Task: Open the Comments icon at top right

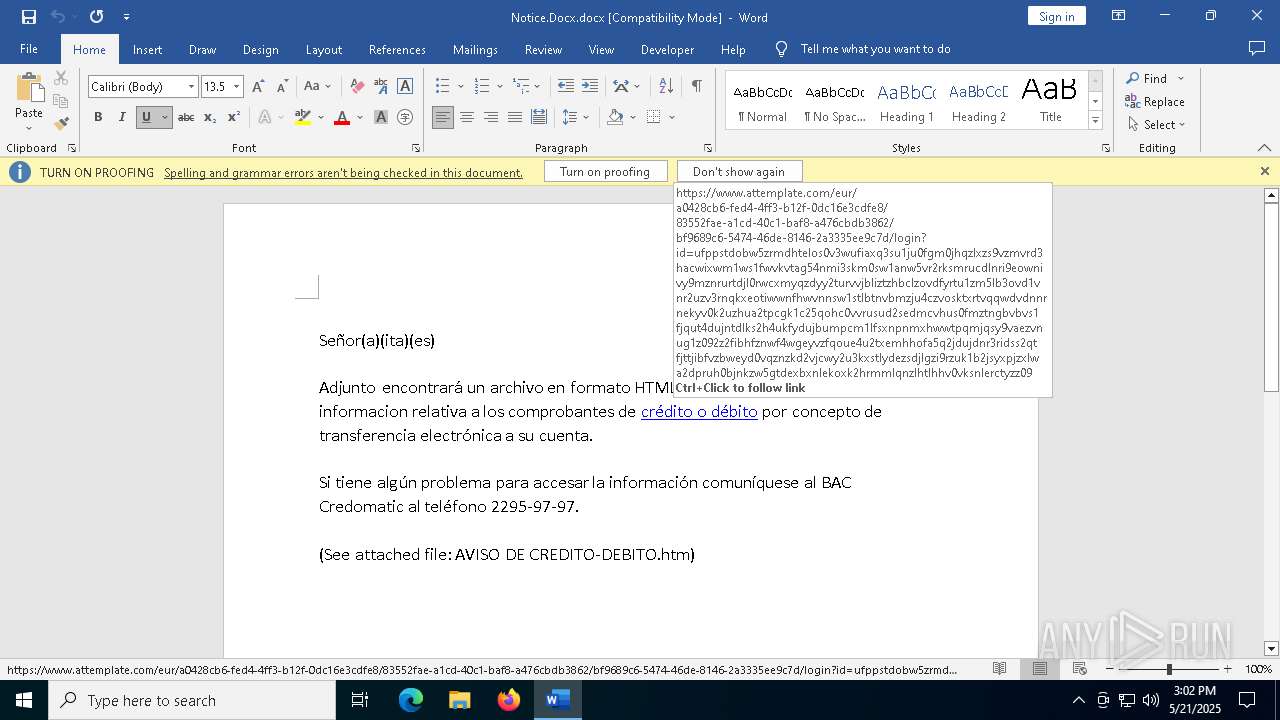Action: coord(1257,48)
